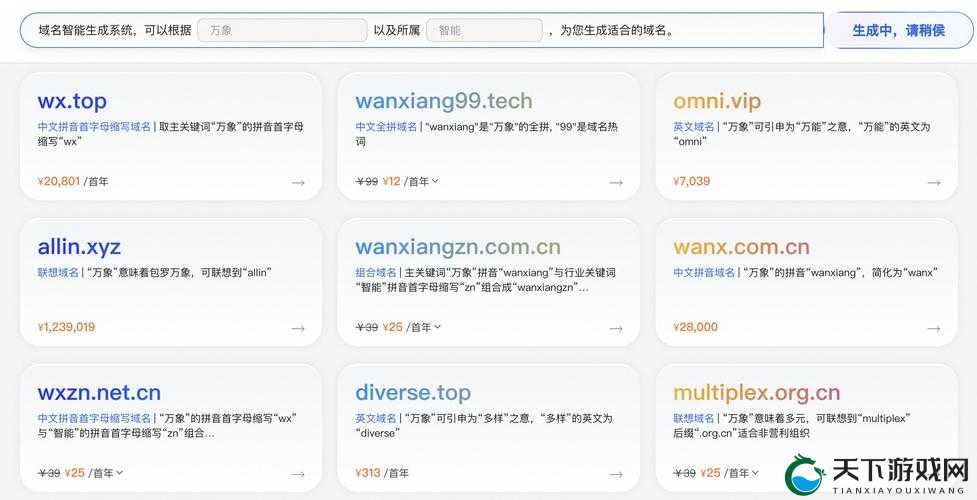Open the diverse.top domain title
The image size is (977, 500).
pos(413,393)
